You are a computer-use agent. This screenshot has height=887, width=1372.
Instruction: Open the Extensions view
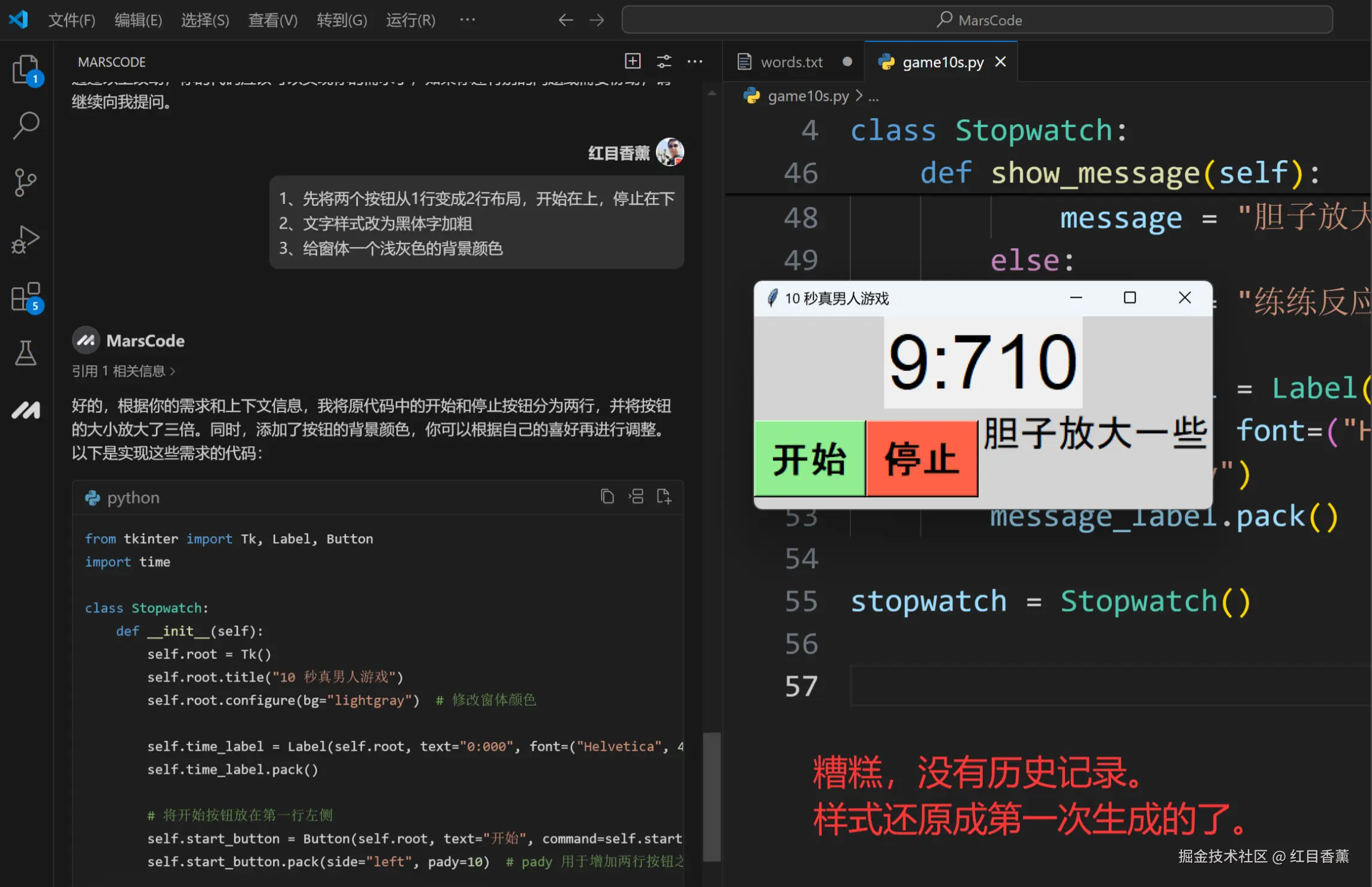click(x=26, y=296)
